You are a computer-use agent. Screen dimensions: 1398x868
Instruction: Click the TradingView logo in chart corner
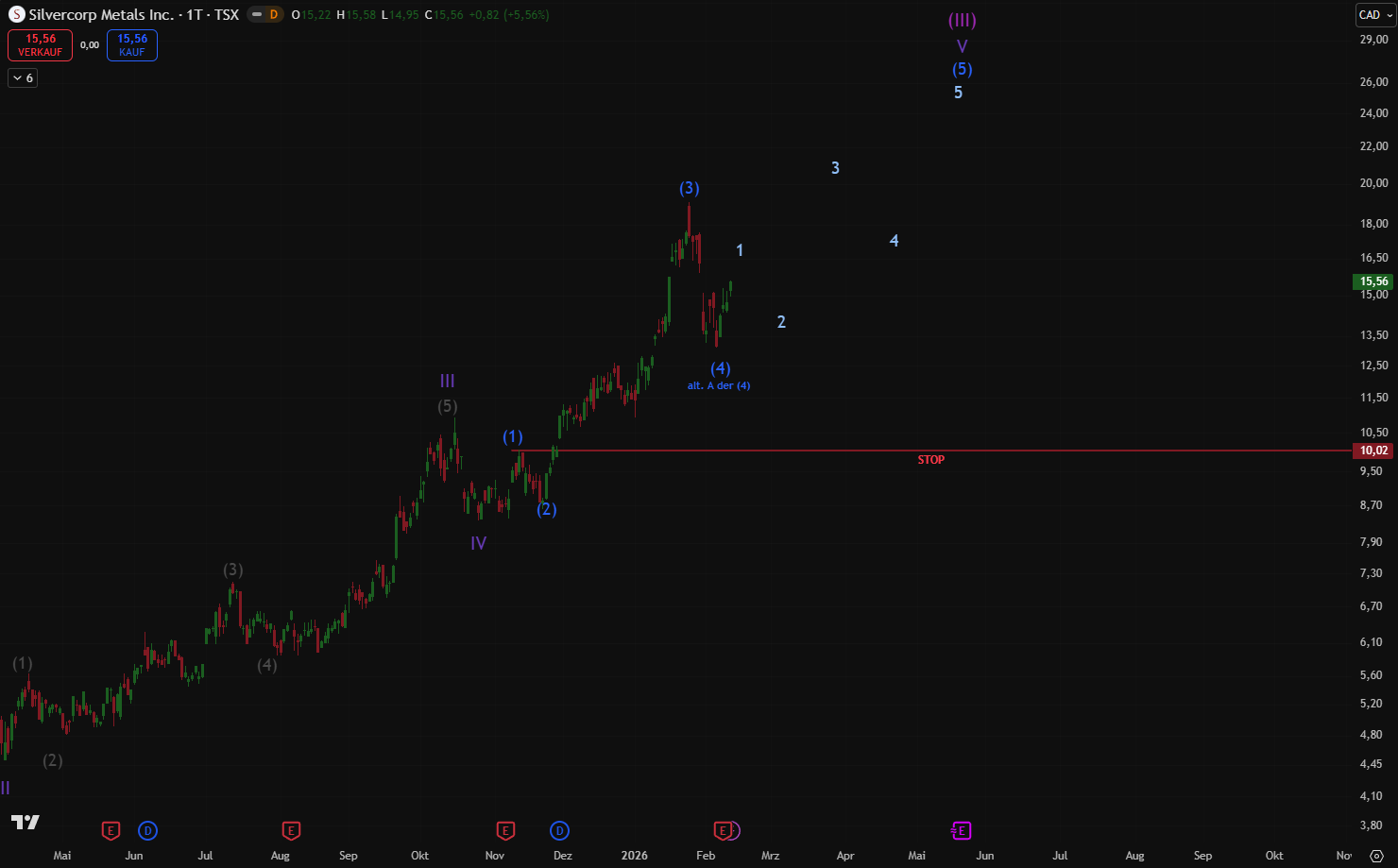26,822
